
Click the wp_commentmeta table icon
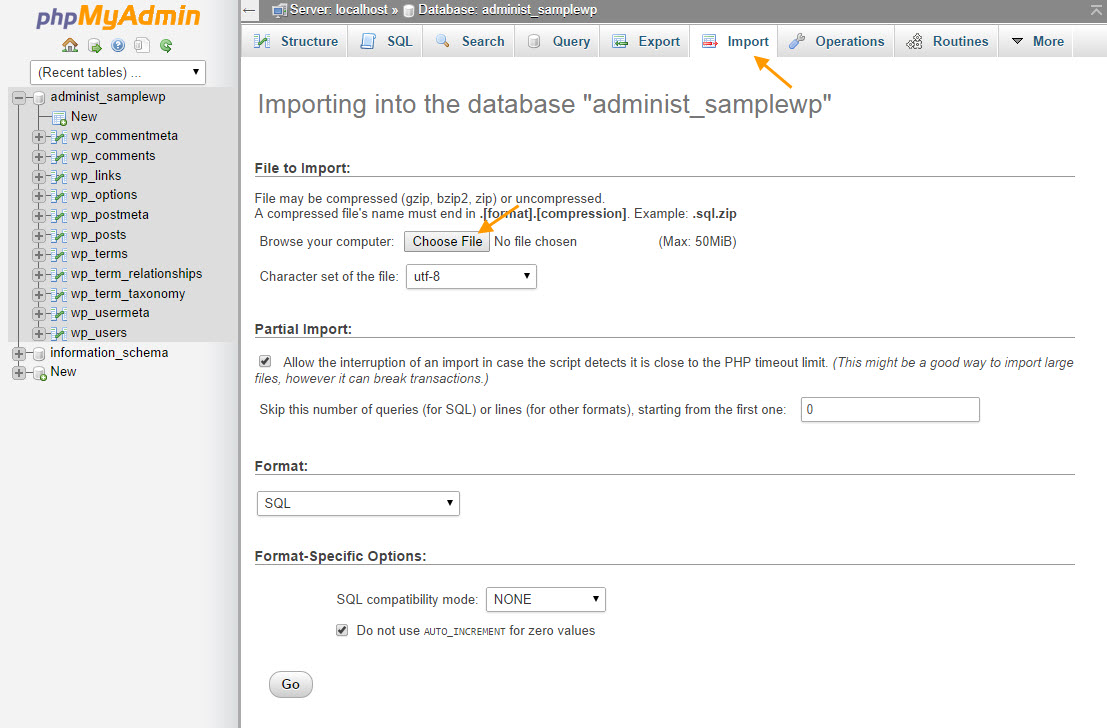point(59,136)
